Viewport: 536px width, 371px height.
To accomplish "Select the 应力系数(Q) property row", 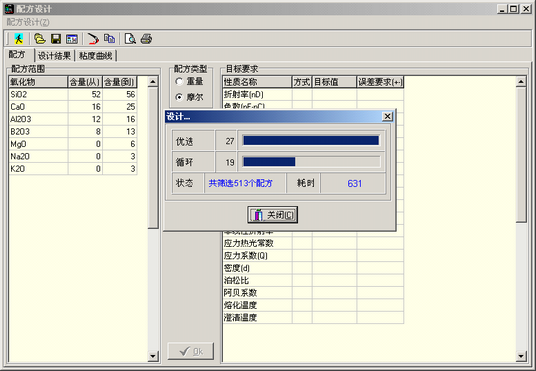I will pos(313,256).
